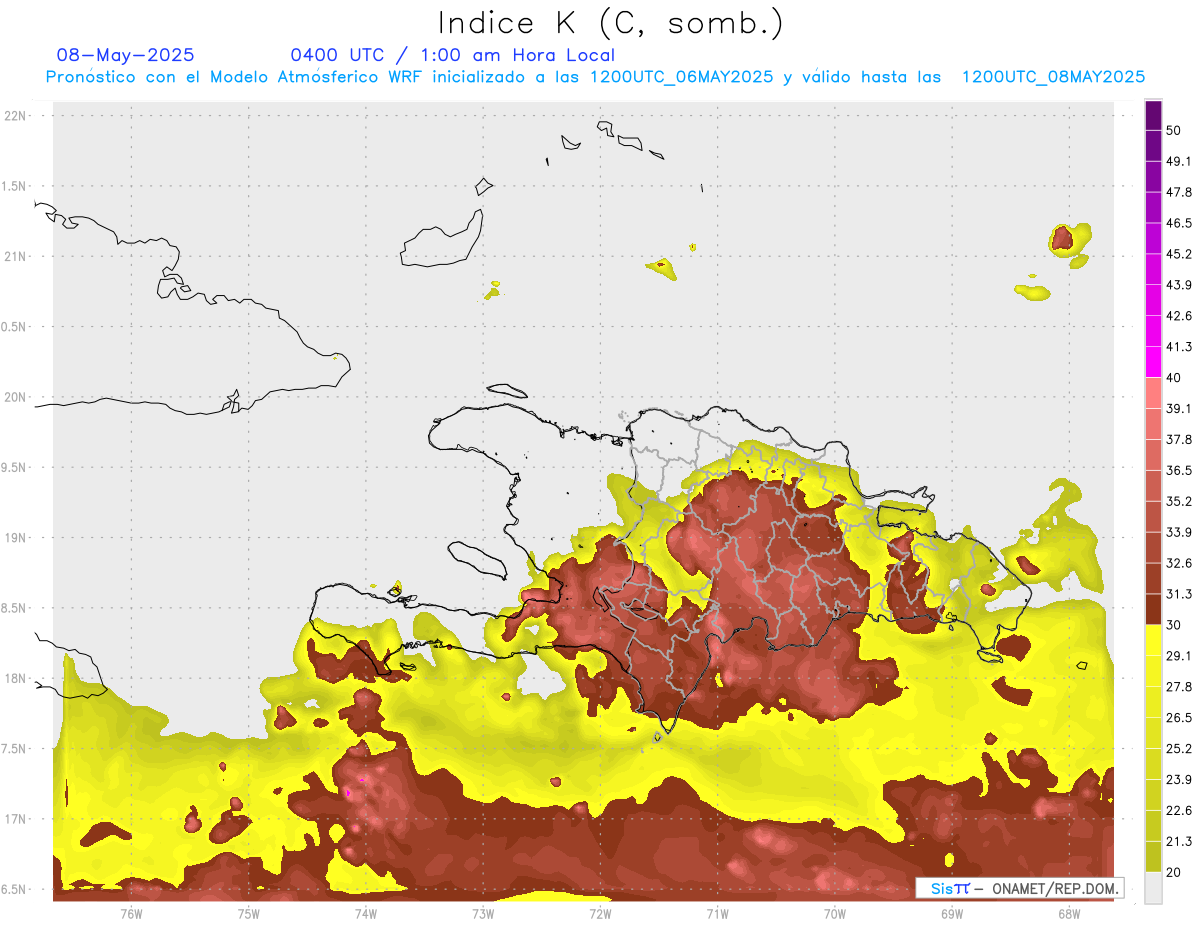Click the '27.8' legend value
Image resolution: width=1200 pixels, height=927 pixels.
point(1179,687)
